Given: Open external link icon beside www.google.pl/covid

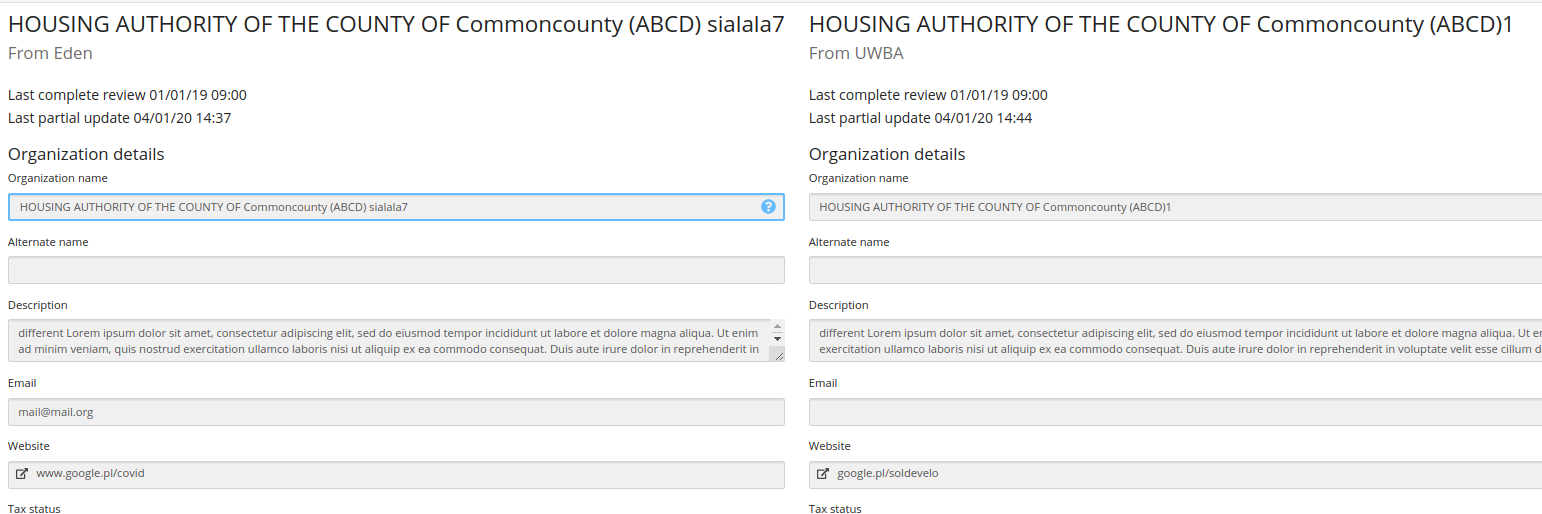Looking at the screenshot, I should [x=23, y=474].
